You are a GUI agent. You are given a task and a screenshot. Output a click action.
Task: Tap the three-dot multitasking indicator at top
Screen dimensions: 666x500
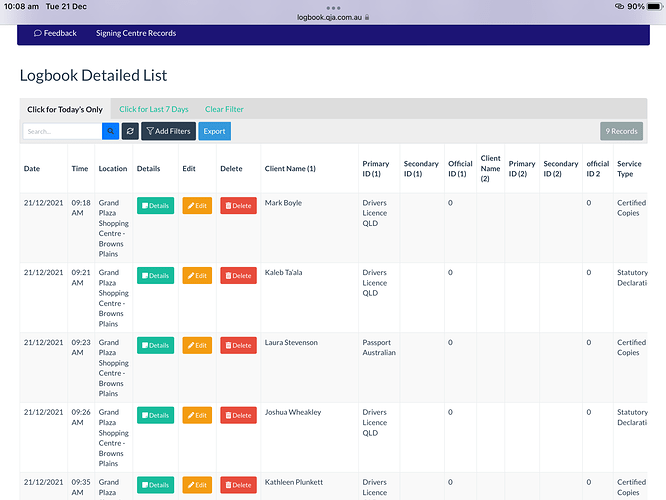(333, 8)
